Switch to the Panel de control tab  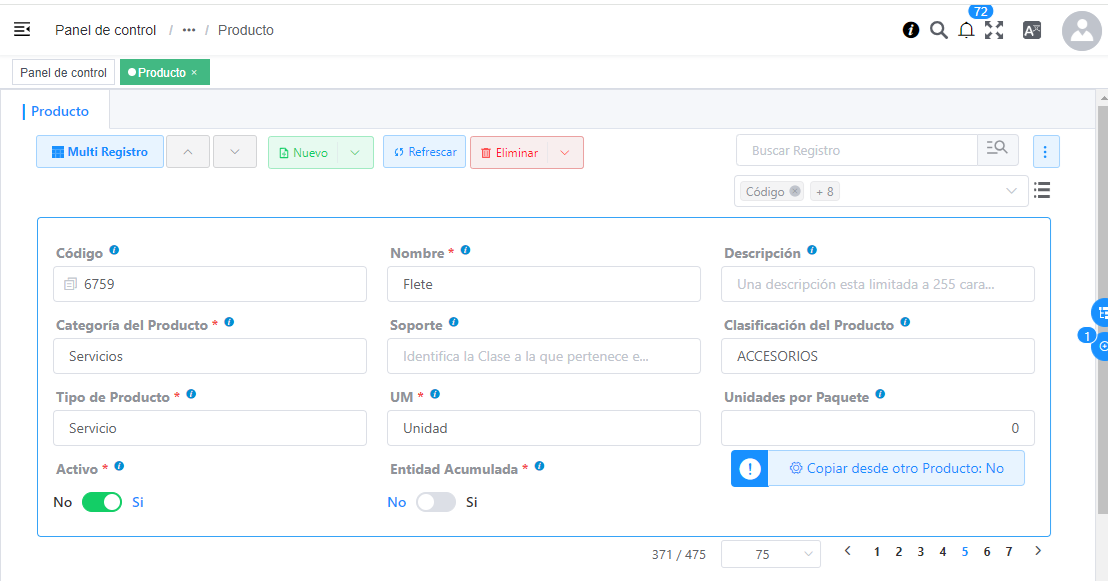62,71
